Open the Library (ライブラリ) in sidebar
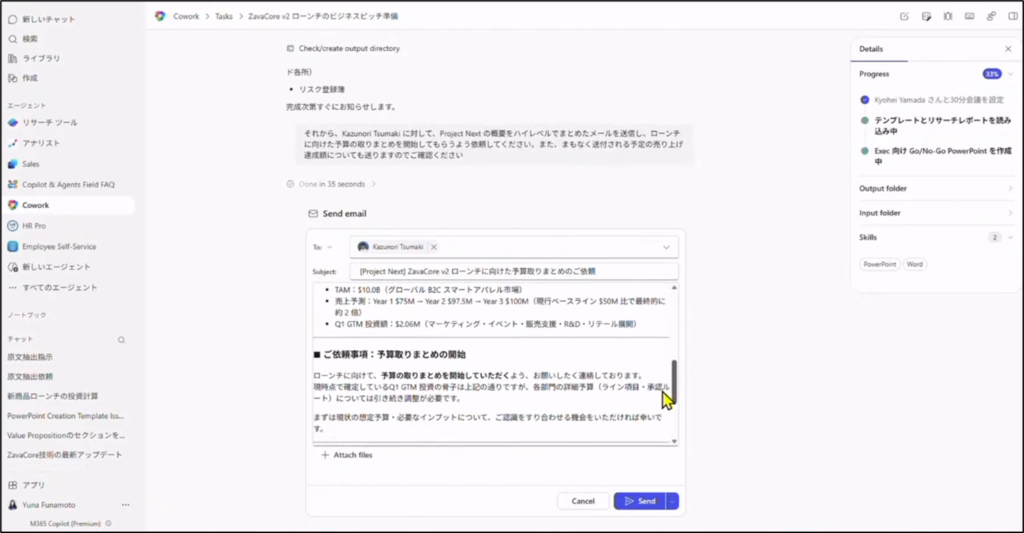This screenshot has width=1024, height=533. point(40,58)
